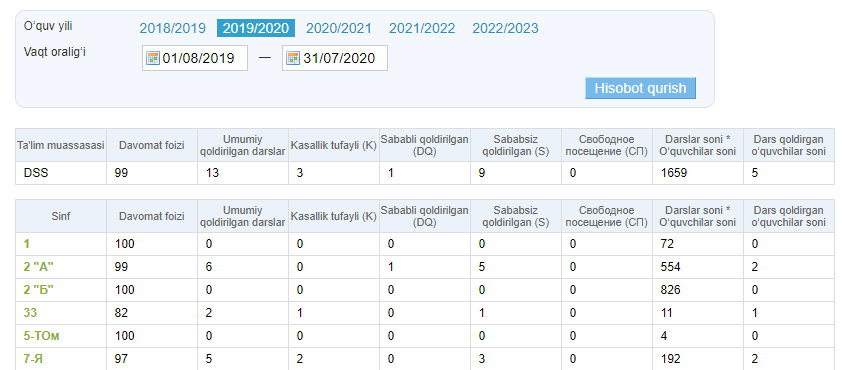Switch to the 2021/2022 school year

coord(422,28)
